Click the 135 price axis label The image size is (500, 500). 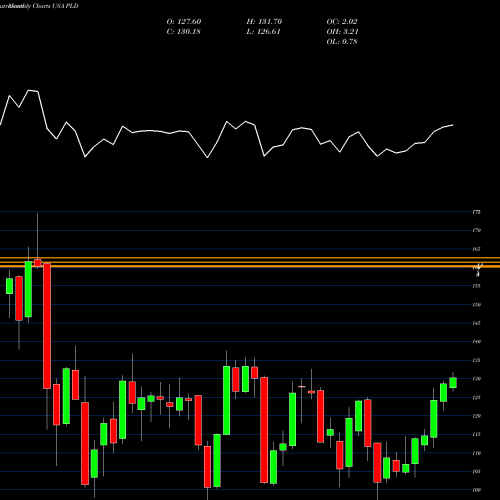tap(477, 360)
